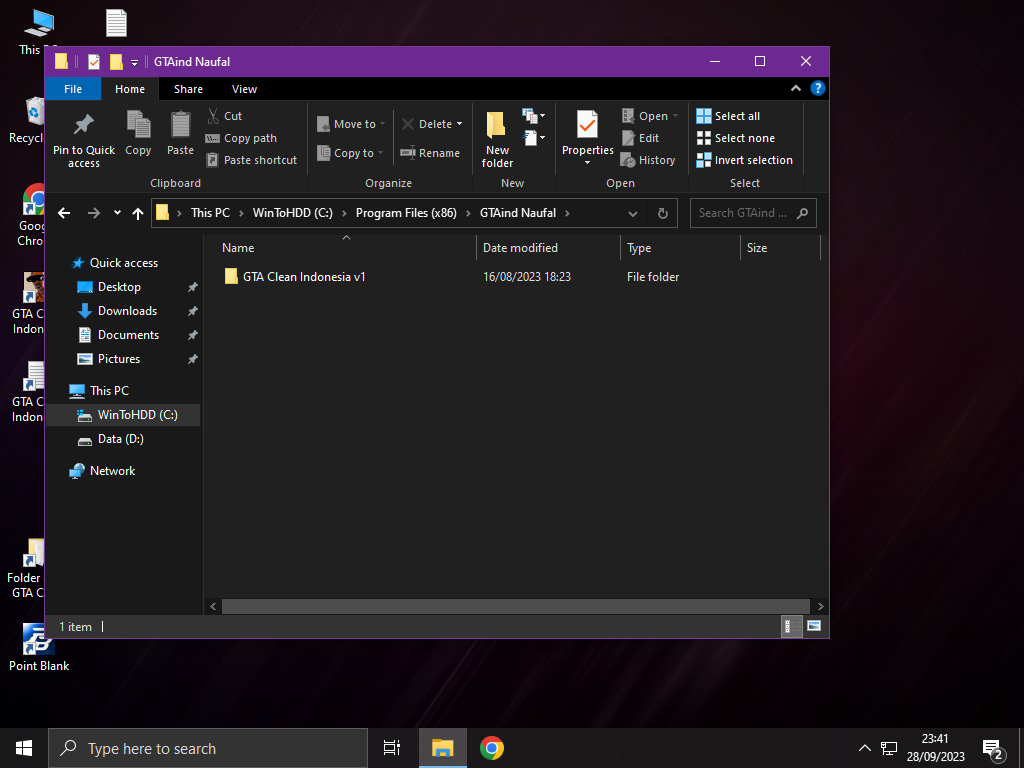Click WinToHDD (C:) breadcrumb segment
Image resolution: width=1024 pixels, height=768 pixels.
pos(293,213)
